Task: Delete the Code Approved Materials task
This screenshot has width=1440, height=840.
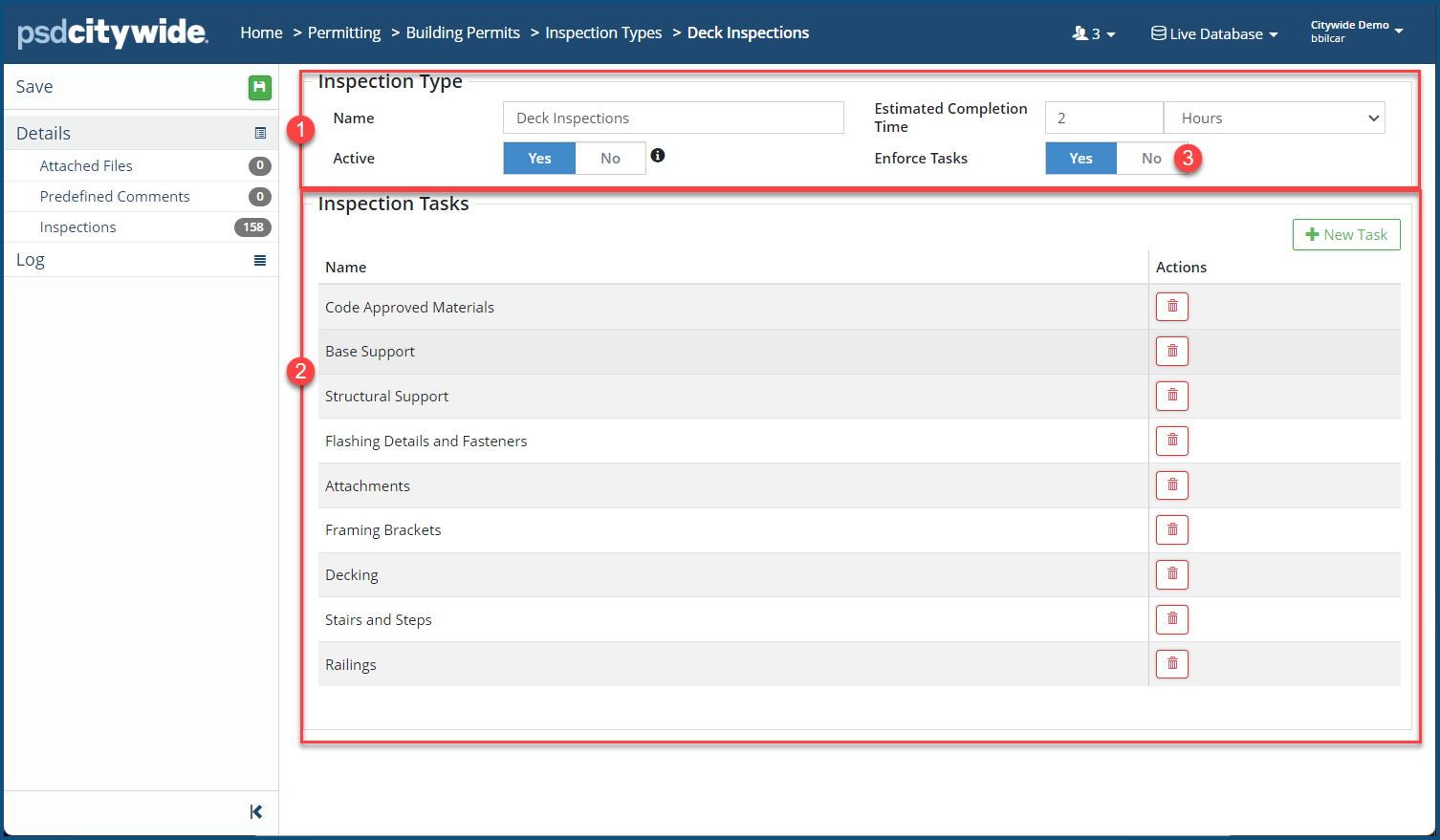Action: 1171,307
